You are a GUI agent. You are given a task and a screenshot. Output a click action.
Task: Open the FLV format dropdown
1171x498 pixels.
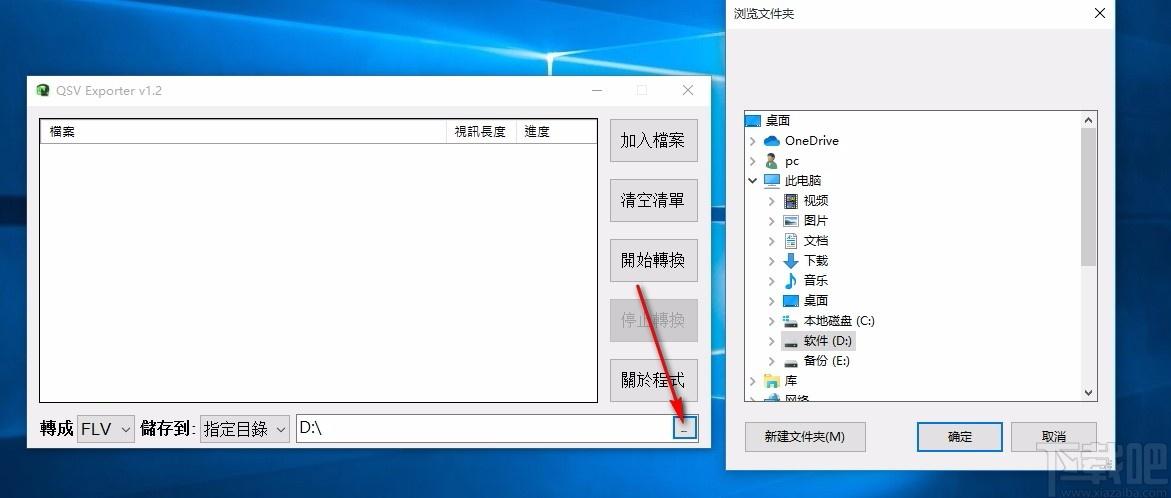click(x=106, y=429)
